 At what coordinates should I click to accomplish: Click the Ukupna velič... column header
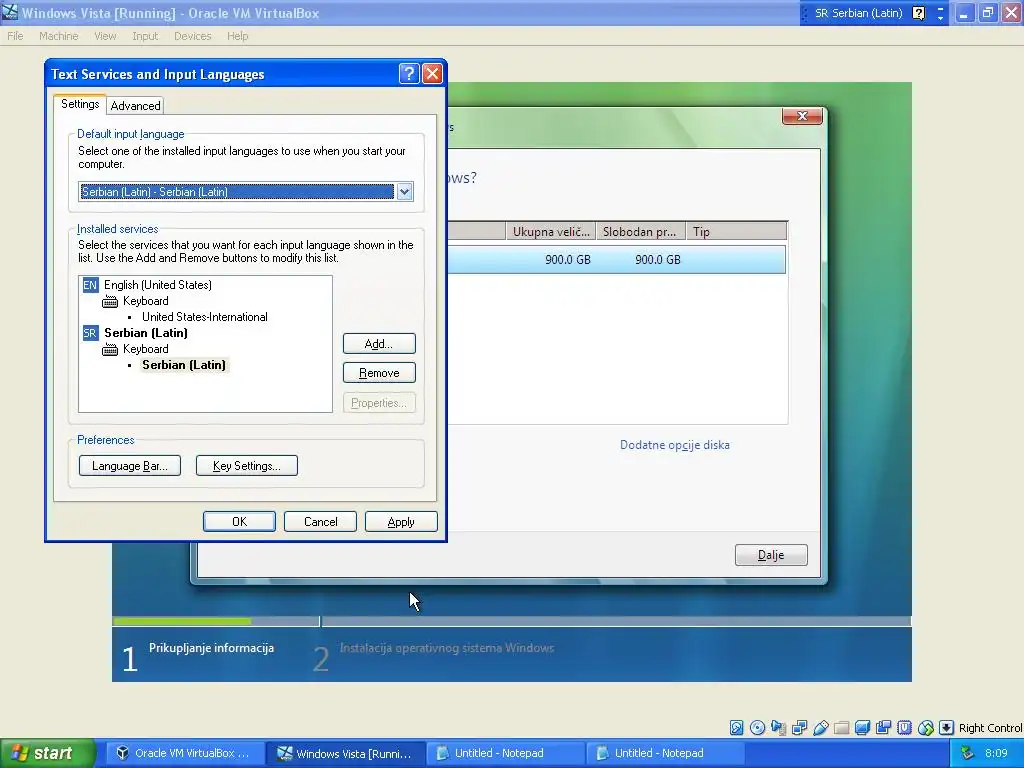tap(551, 231)
